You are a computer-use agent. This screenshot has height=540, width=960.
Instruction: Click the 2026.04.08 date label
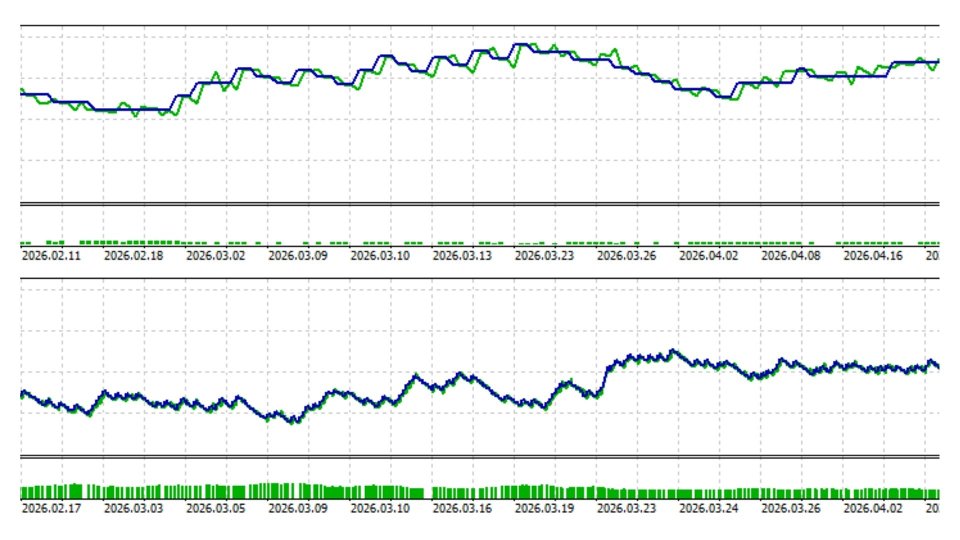pyautogui.click(x=790, y=255)
